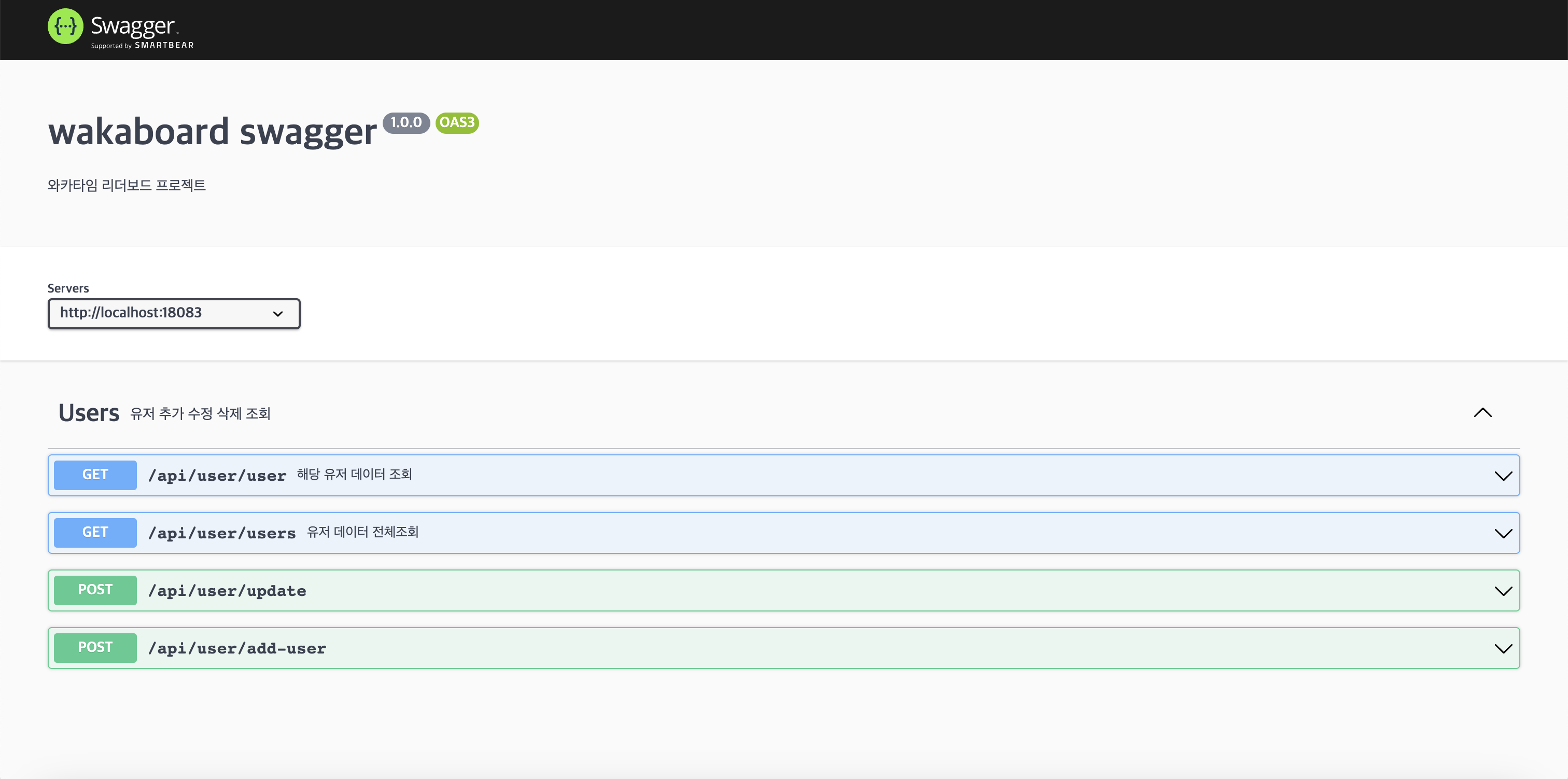This screenshot has height=779, width=1568.
Task: Expand the POST /api/user/add-user chevron
Action: 1502,649
